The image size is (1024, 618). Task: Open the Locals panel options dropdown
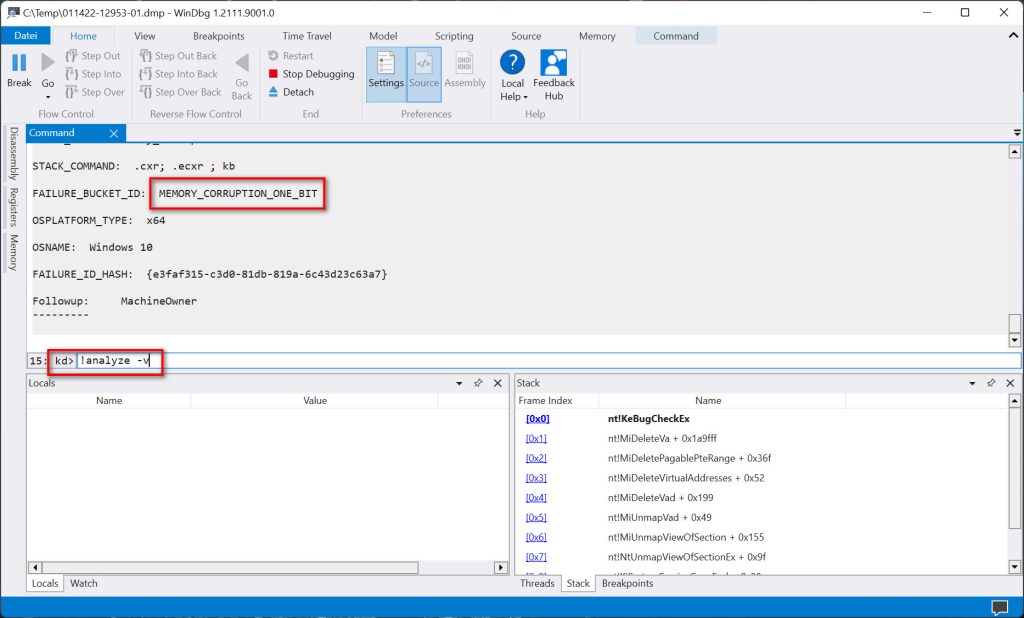click(459, 382)
